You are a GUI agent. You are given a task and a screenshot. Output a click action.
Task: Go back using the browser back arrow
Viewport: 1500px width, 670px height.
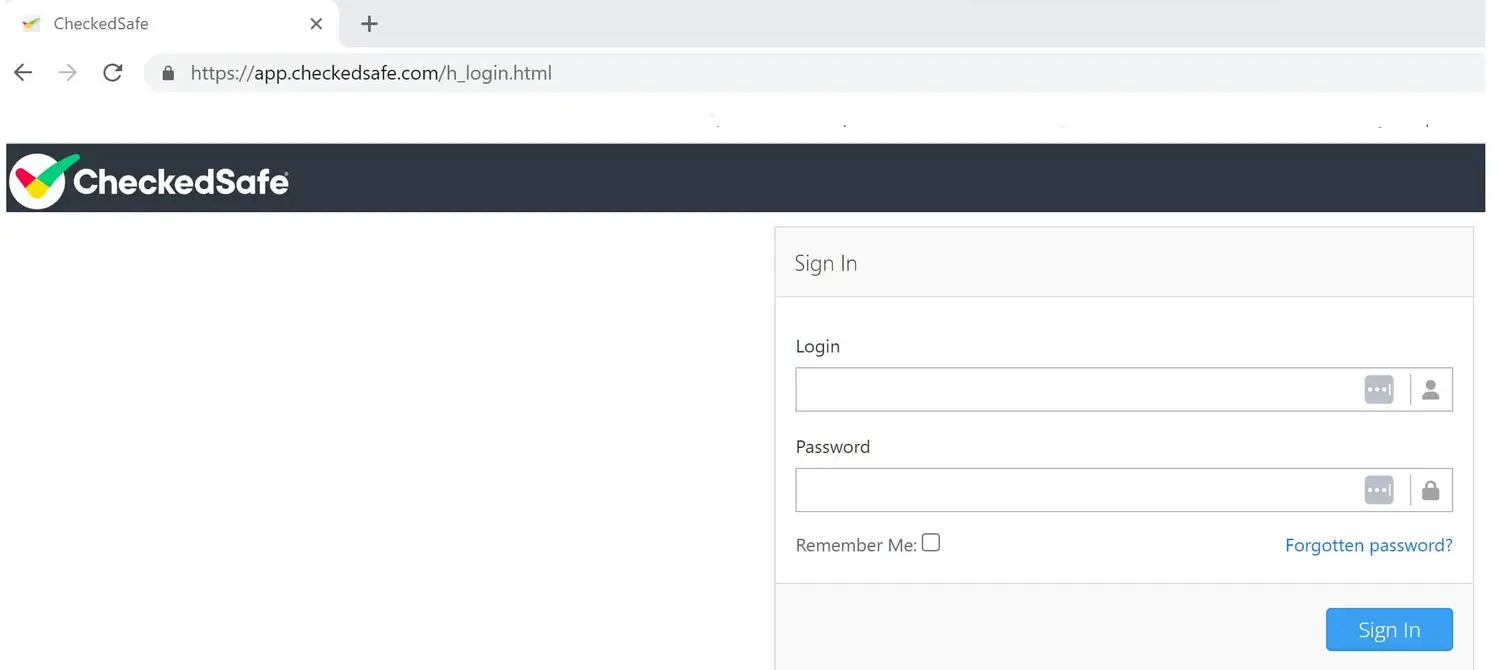tap(23, 72)
